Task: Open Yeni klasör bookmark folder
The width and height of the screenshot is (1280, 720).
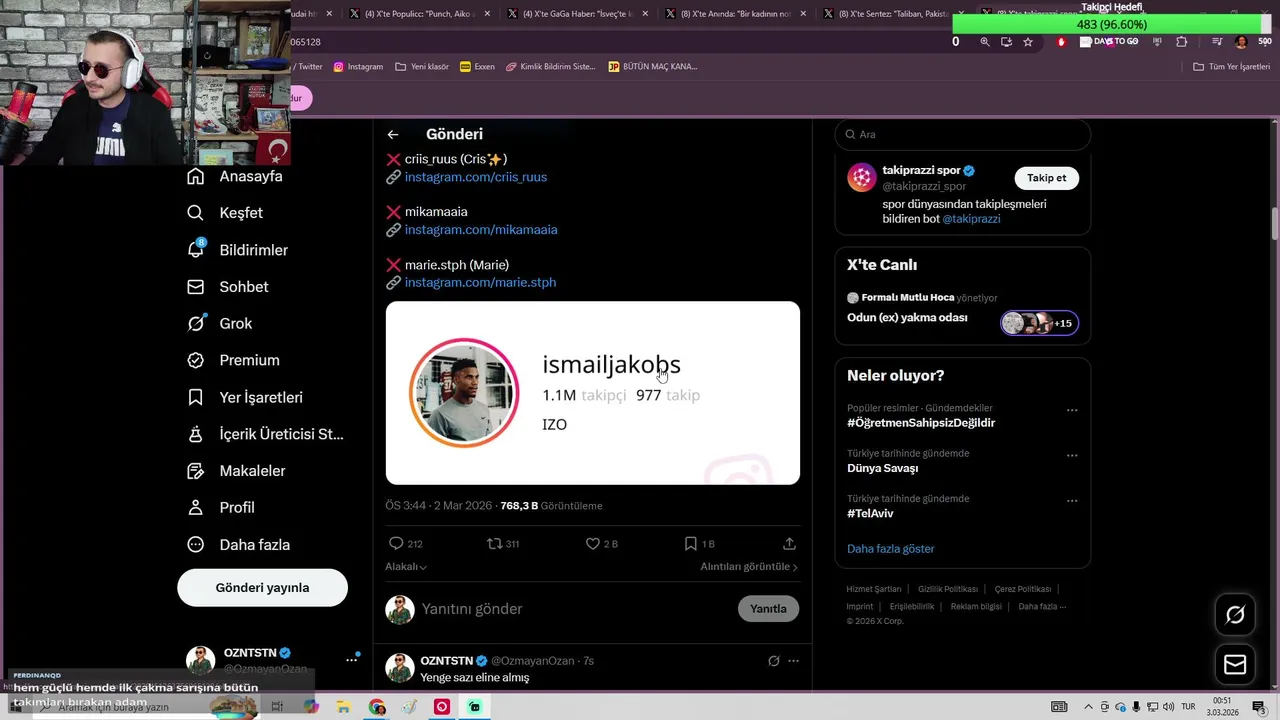Action: pos(422,67)
